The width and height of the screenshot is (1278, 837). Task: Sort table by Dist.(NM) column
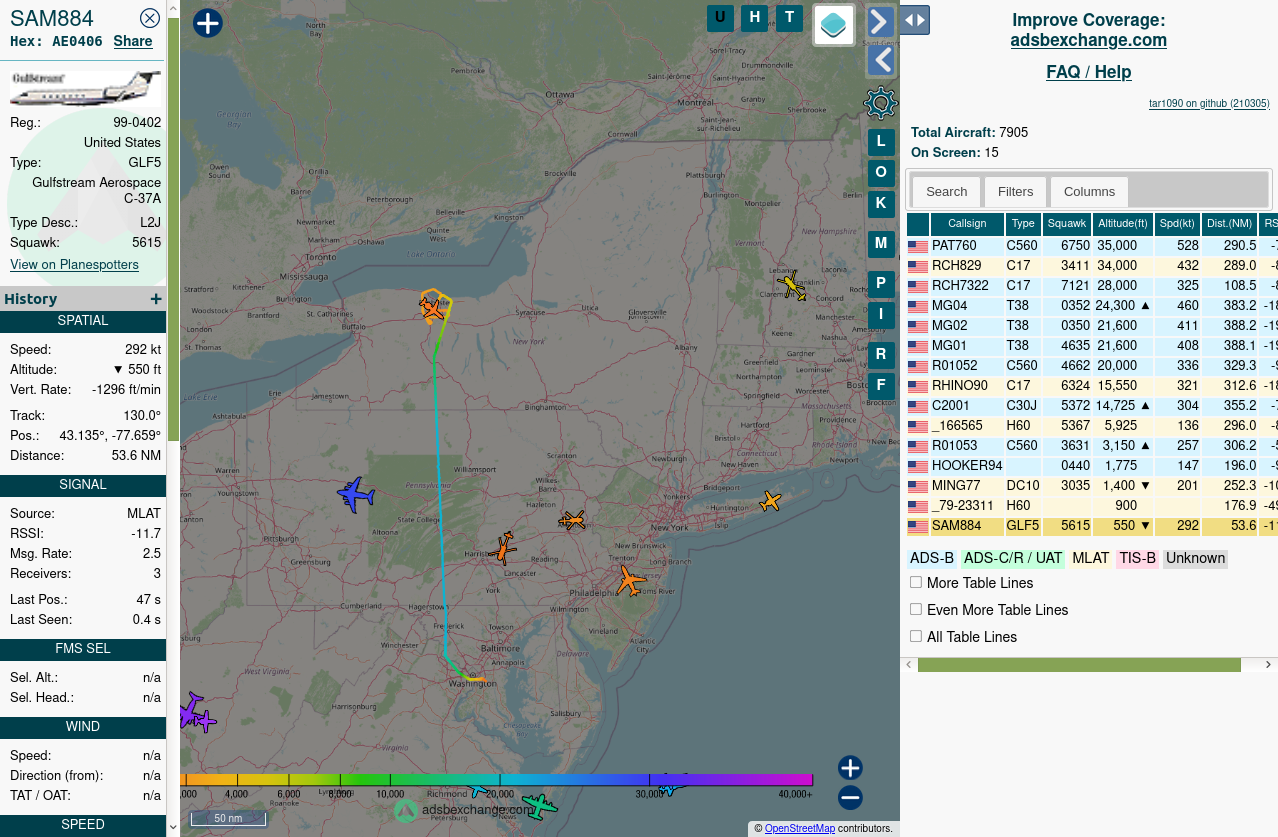click(1229, 224)
